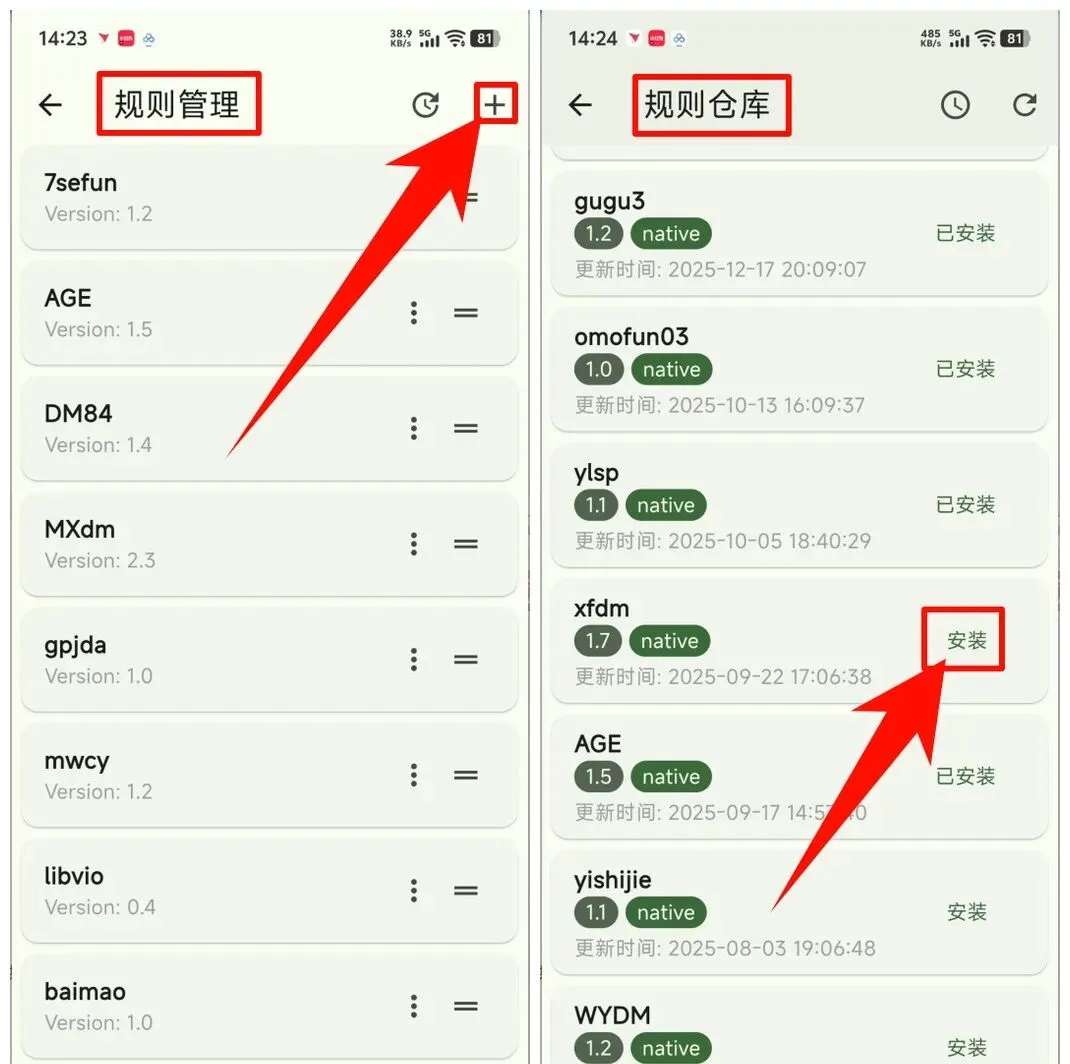Open three-dot menu for AGE rule
Screen dimensions: 1070x1064
(x=414, y=313)
